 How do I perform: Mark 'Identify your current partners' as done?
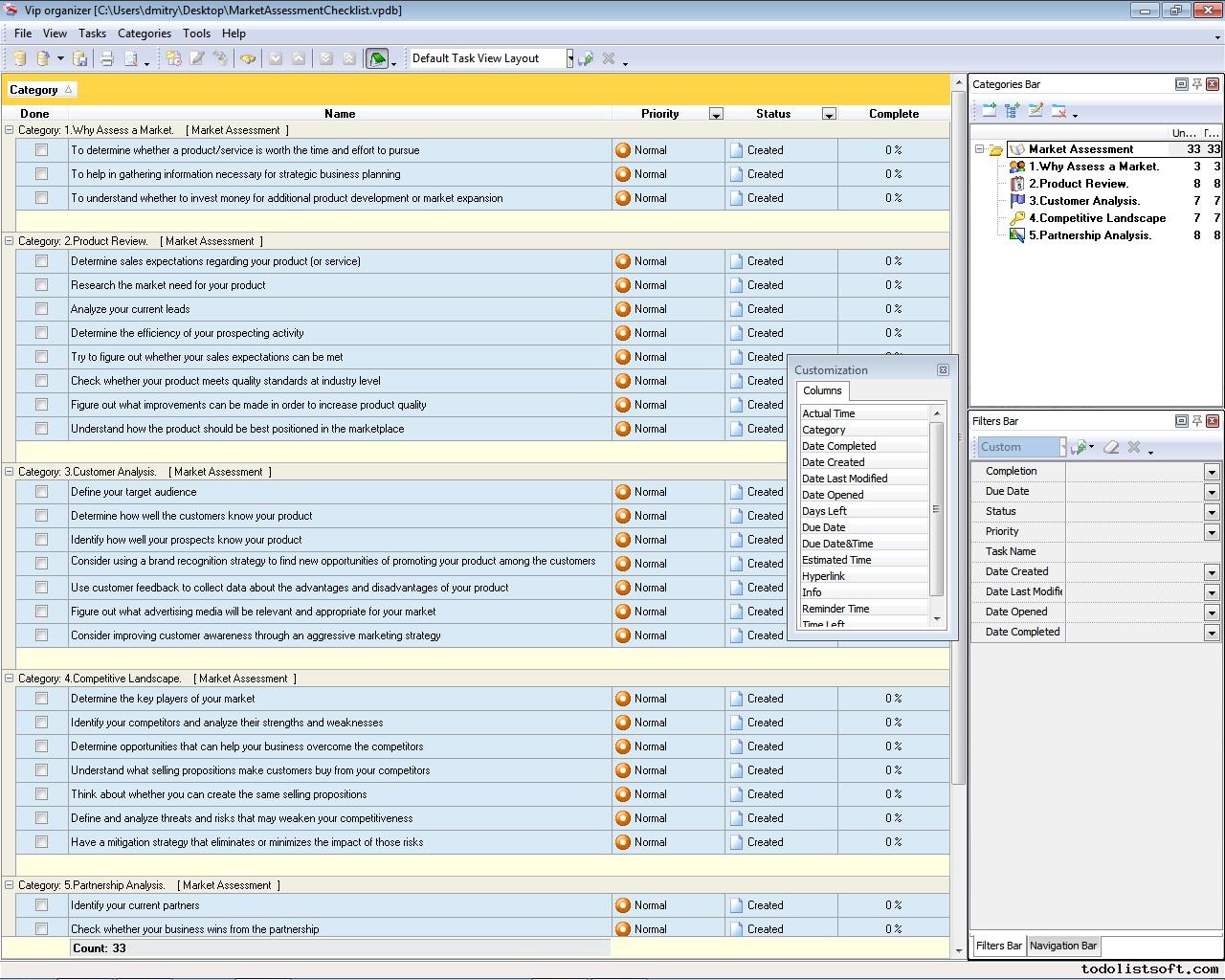click(x=41, y=905)
